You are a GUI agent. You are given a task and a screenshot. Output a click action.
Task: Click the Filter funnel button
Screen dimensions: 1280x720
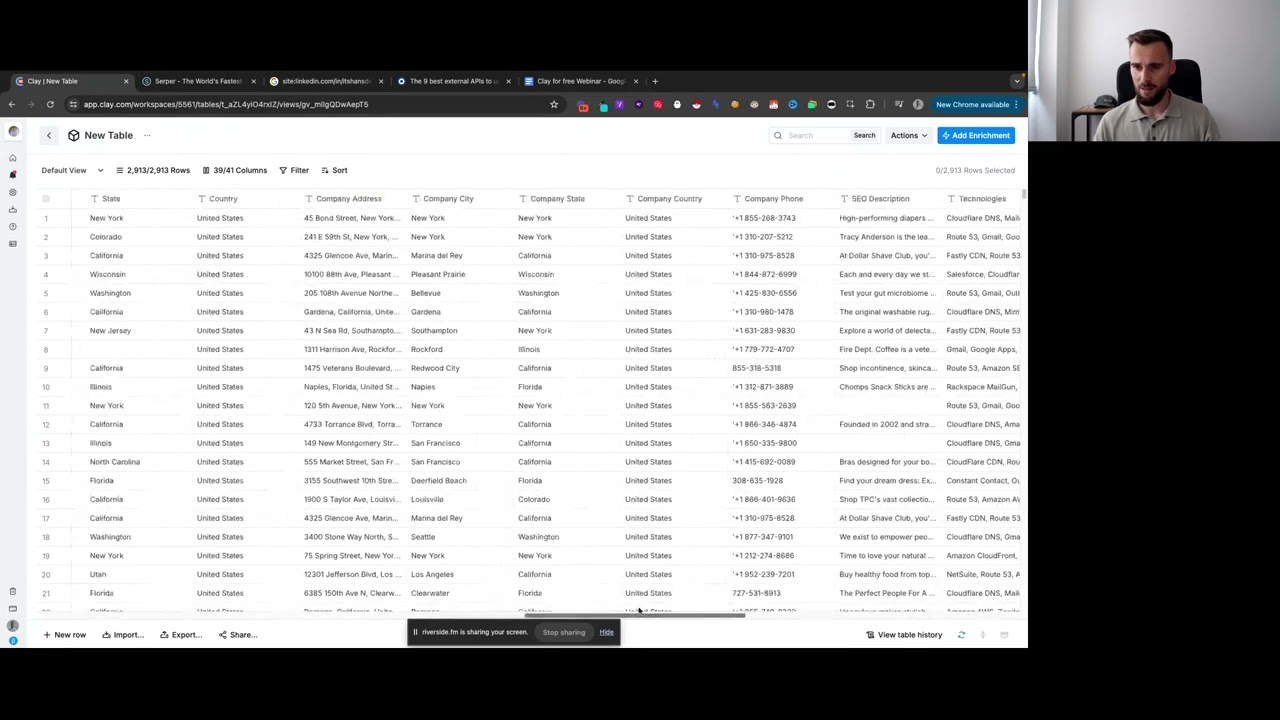click(294, 170)
